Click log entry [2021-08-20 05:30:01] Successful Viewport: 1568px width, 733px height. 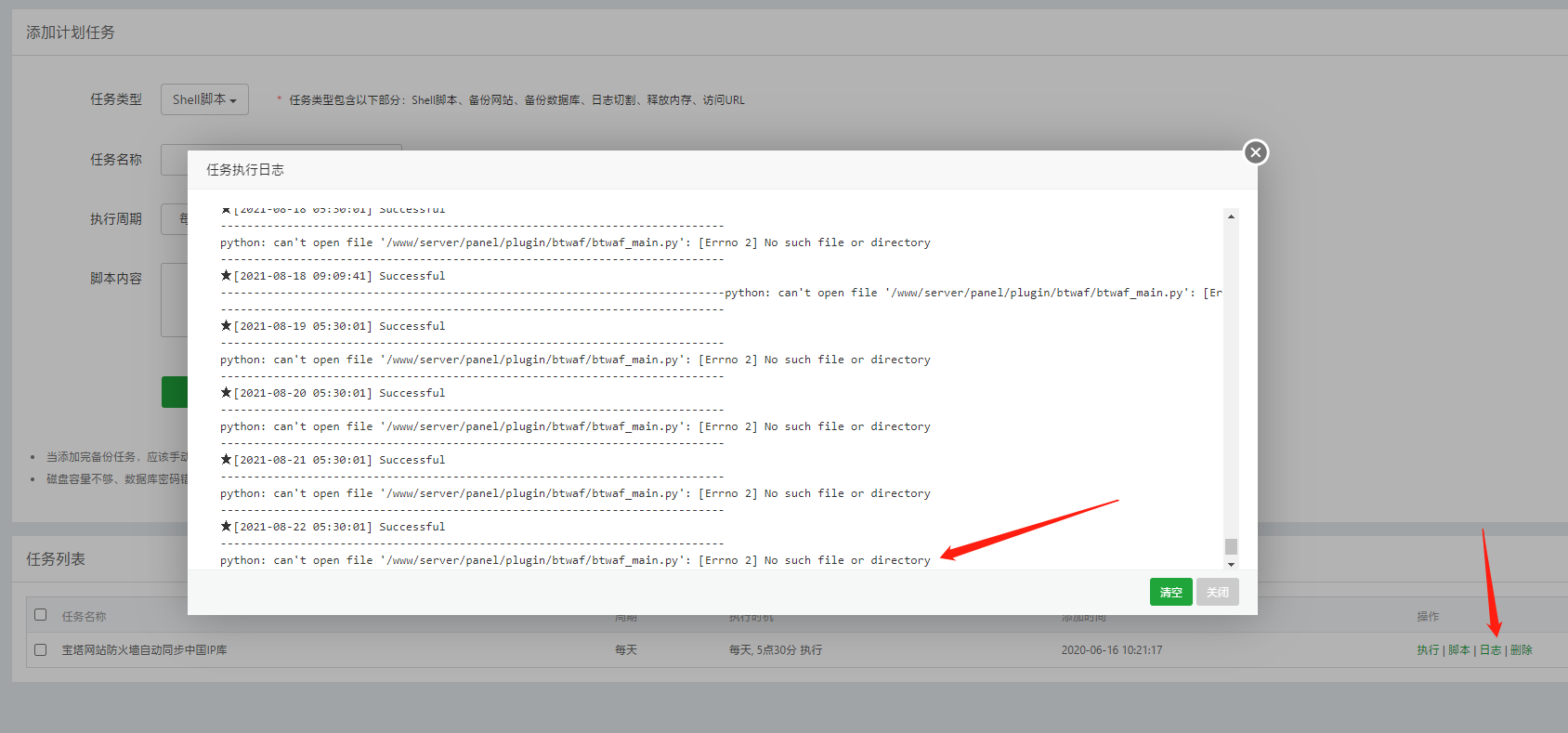point(333,393)
